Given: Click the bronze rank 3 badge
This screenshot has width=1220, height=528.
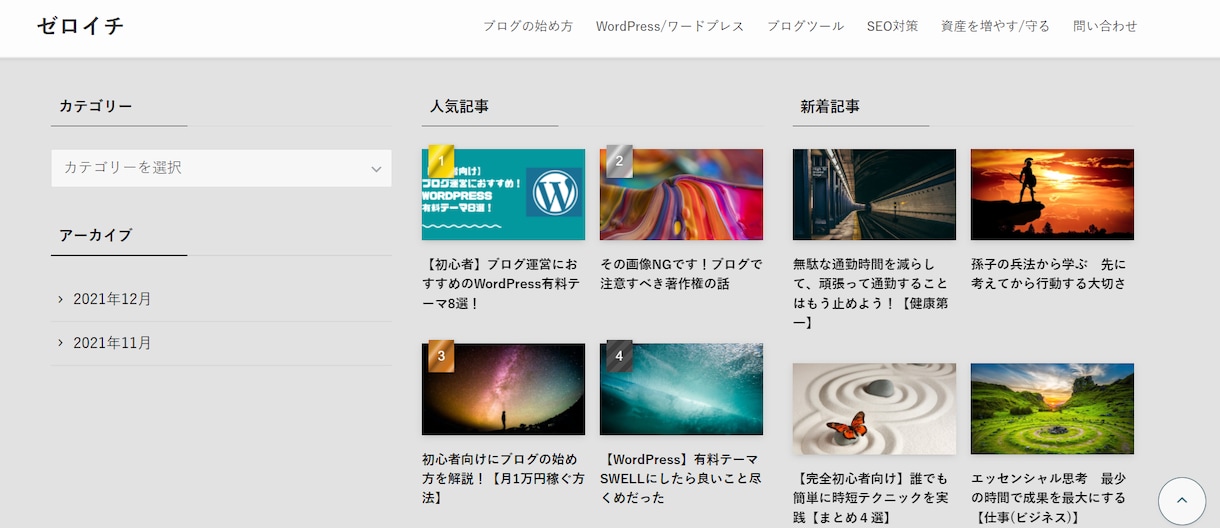Looking at the screenshot, I should pyautogui.click(x=441, y=356).
